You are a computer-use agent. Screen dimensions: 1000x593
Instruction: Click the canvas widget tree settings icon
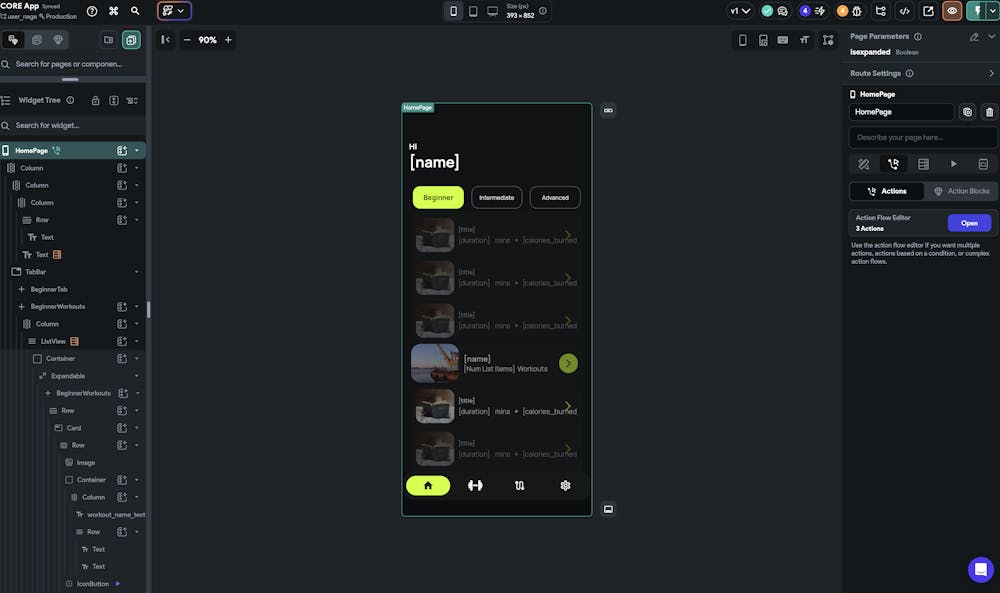coord(828,40)
